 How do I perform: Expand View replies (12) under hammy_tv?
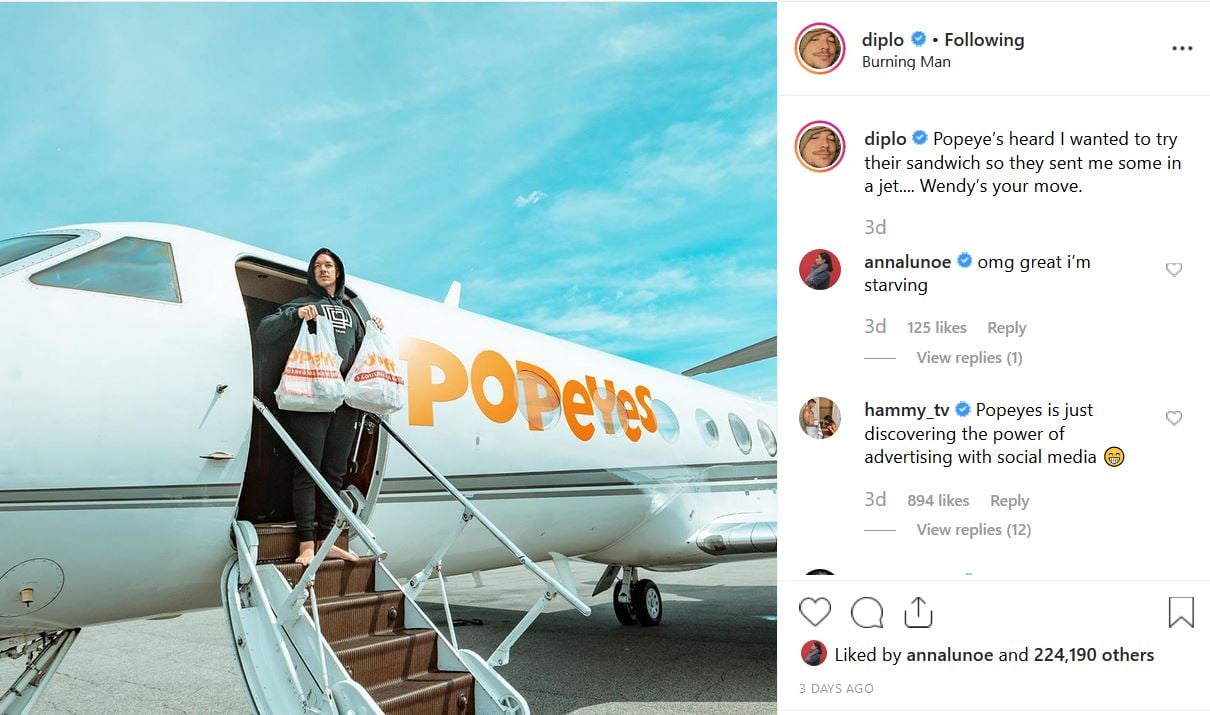coord(973,530)
